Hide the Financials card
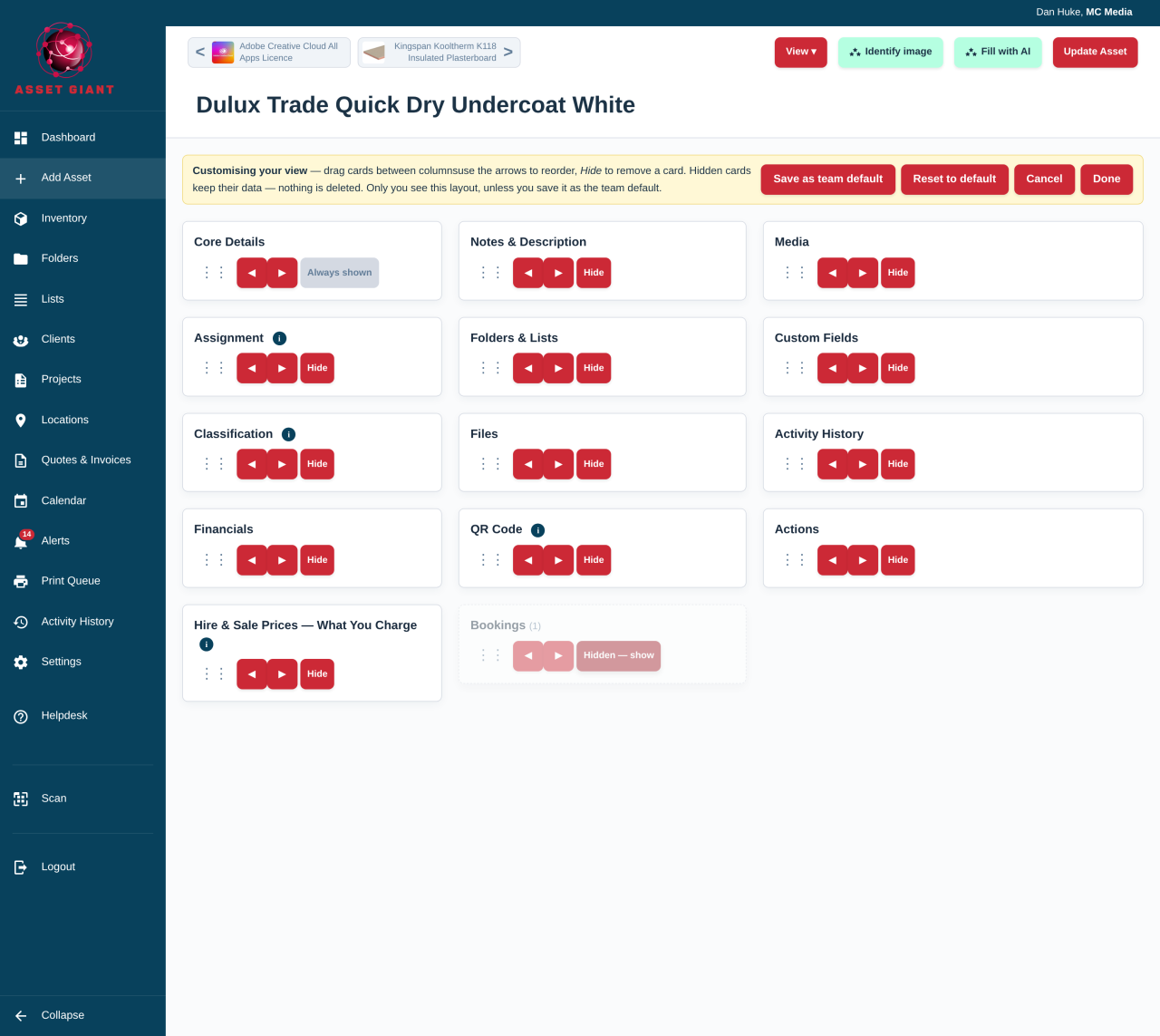The width and height of the screenshot is (1160, 1036). tap(317, 560)
